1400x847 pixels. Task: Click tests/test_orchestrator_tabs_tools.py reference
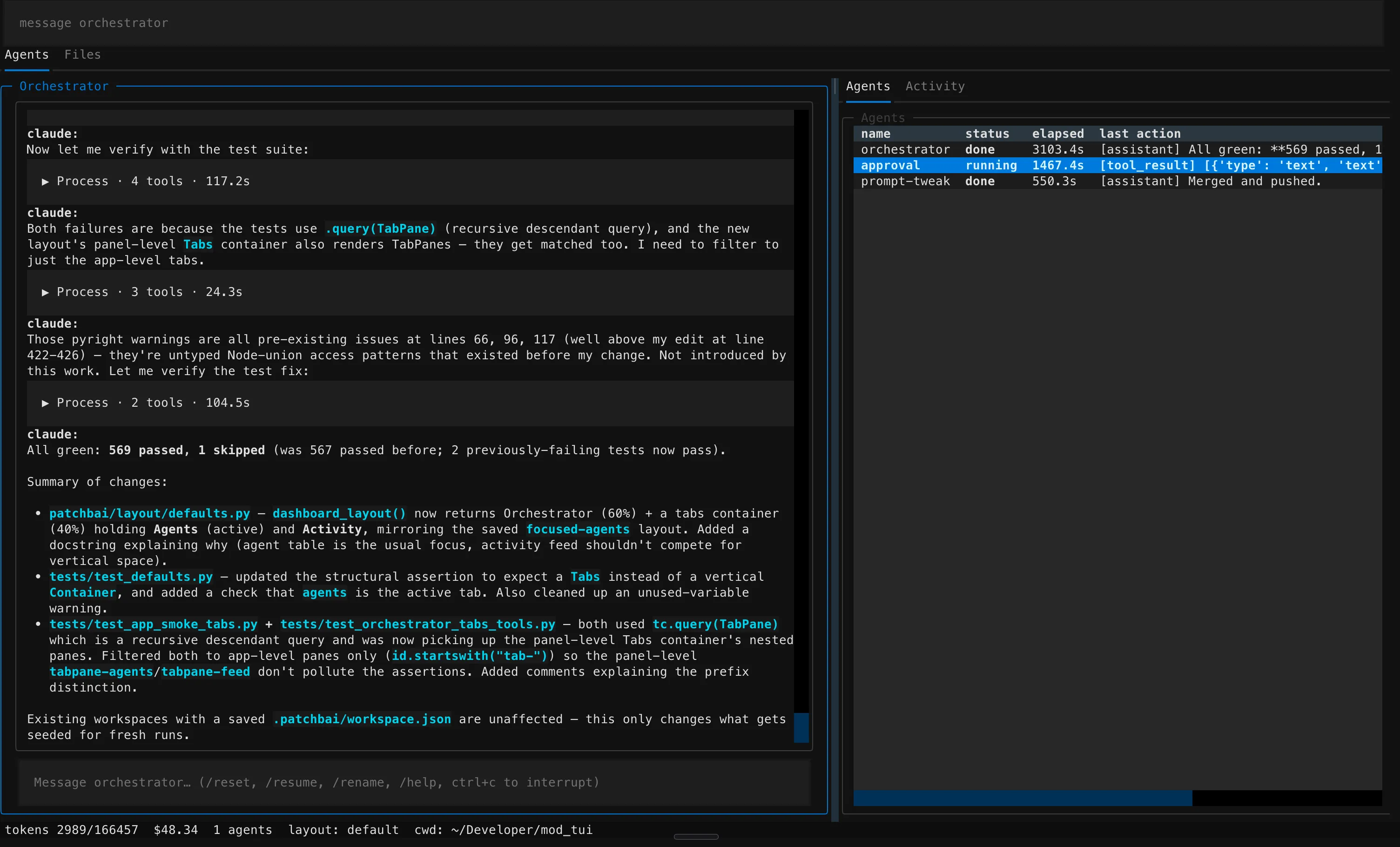click(417, 625)
